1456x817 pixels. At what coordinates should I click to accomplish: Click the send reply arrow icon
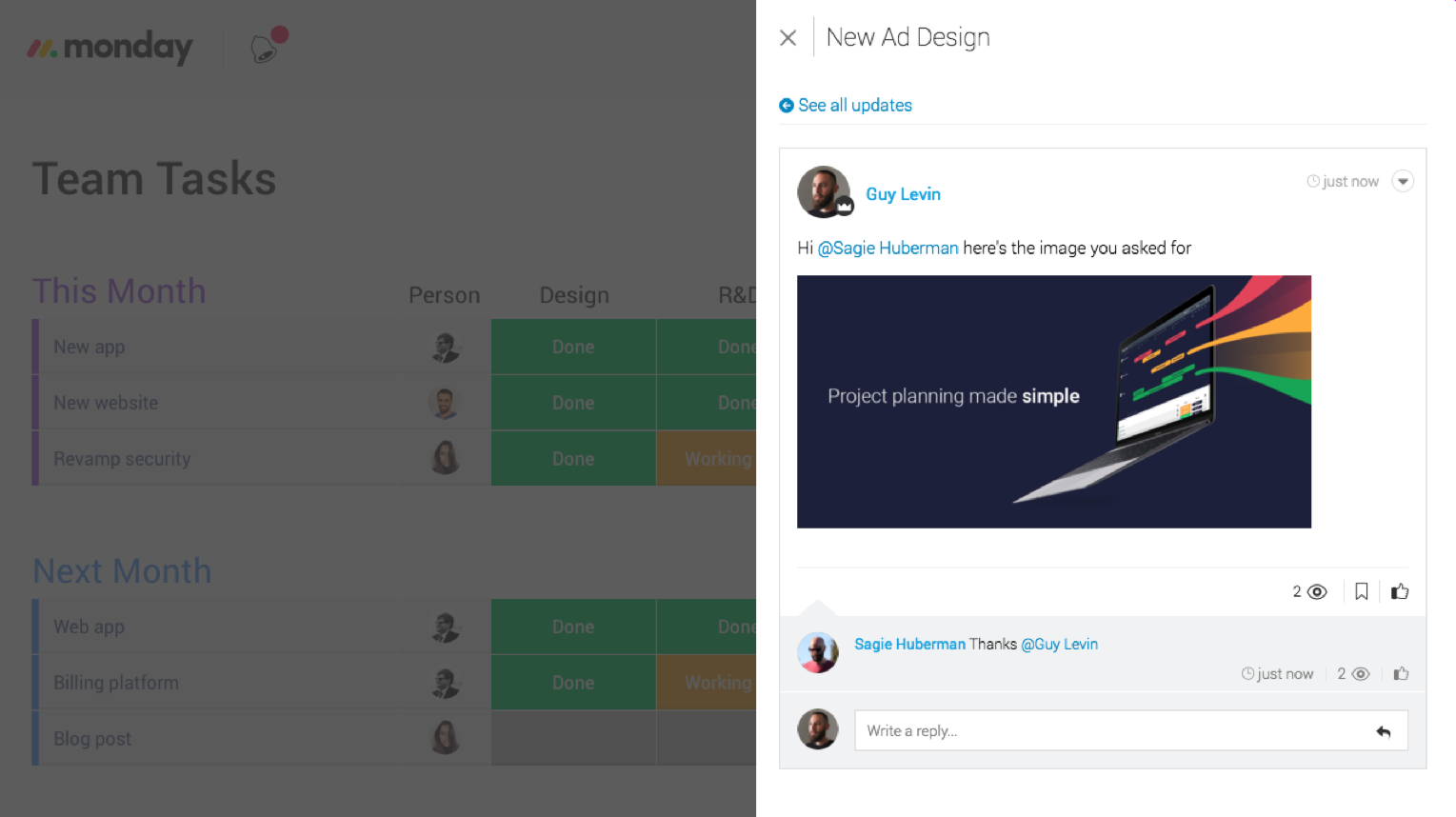1384,731
